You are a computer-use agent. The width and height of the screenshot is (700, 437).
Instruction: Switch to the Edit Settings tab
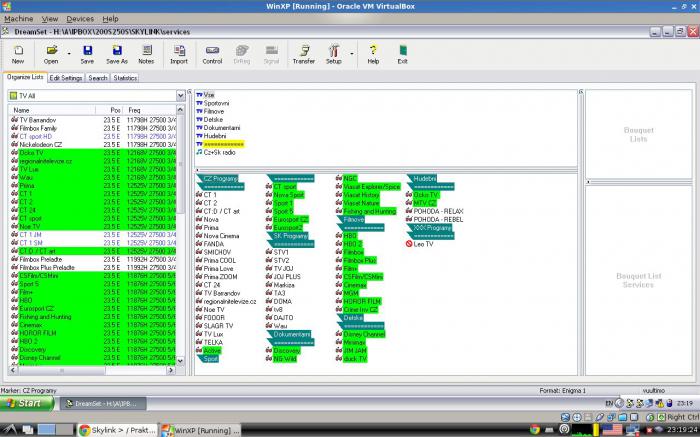(66, 78)
